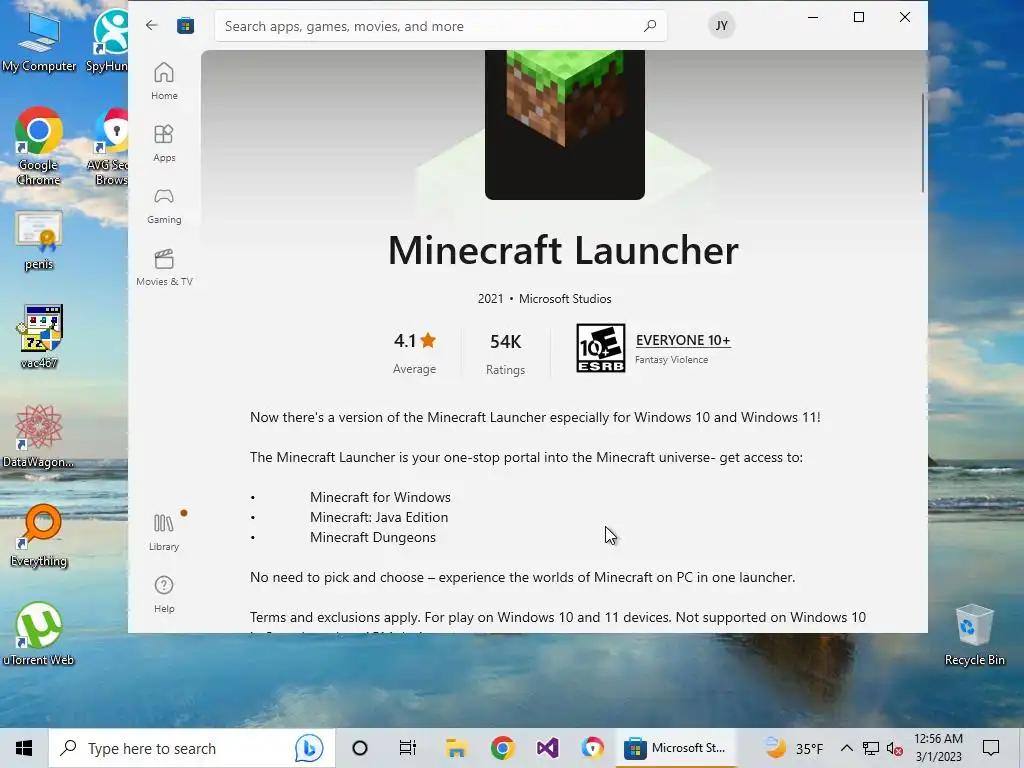This screenshot has width=1024, height=768.
Task: Go back using the Store back arrow
Action: [x=152, y=25]
